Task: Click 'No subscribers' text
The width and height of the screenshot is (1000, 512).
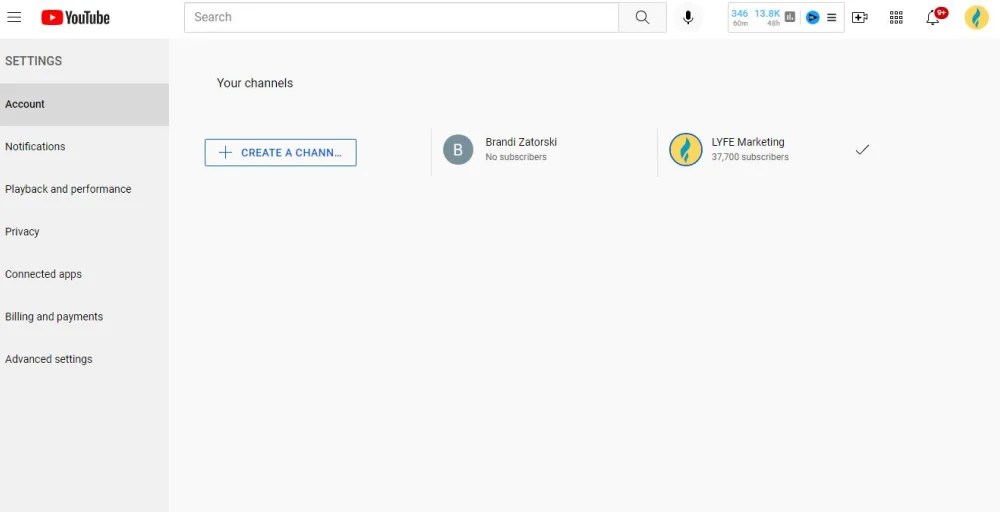Action: pyautogui.click(x=516, y=157)
